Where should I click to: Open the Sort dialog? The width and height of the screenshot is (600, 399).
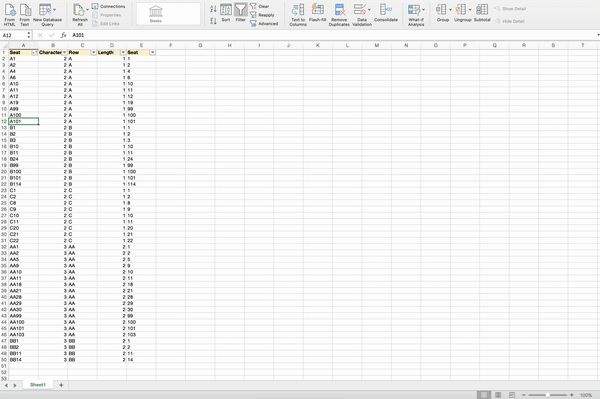pos(226,13)
